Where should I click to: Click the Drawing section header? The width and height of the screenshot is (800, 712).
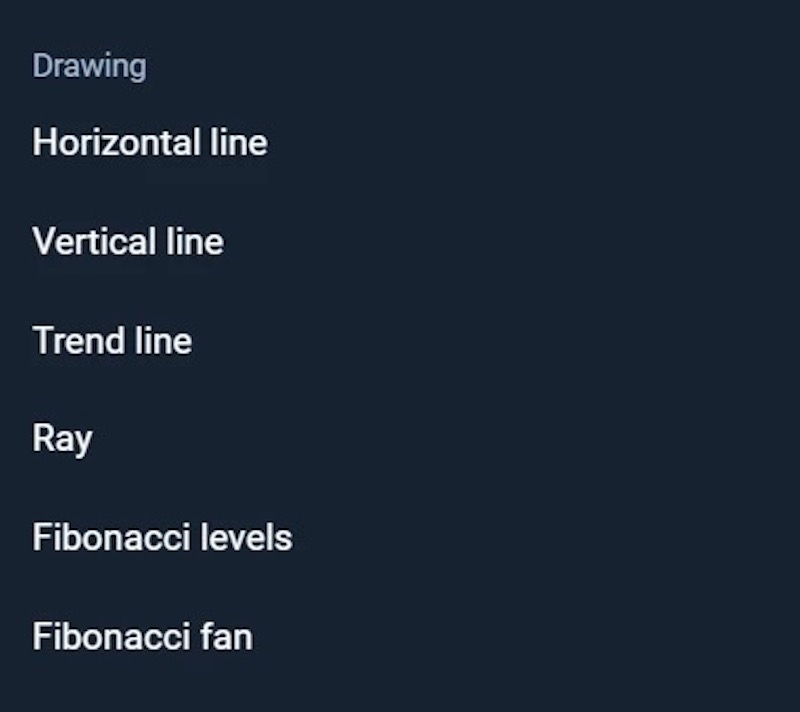[x=89, y=66]
